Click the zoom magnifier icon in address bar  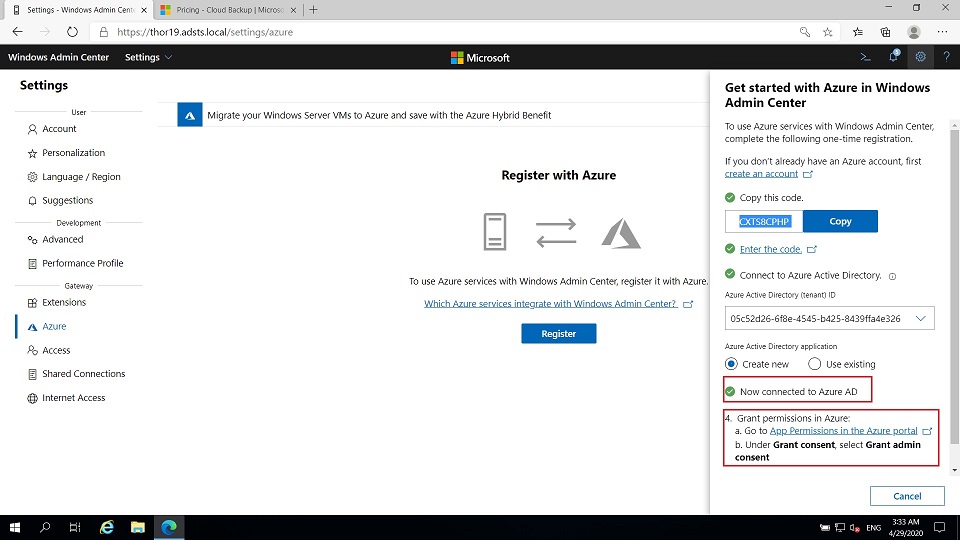click(x=804, y=32)
